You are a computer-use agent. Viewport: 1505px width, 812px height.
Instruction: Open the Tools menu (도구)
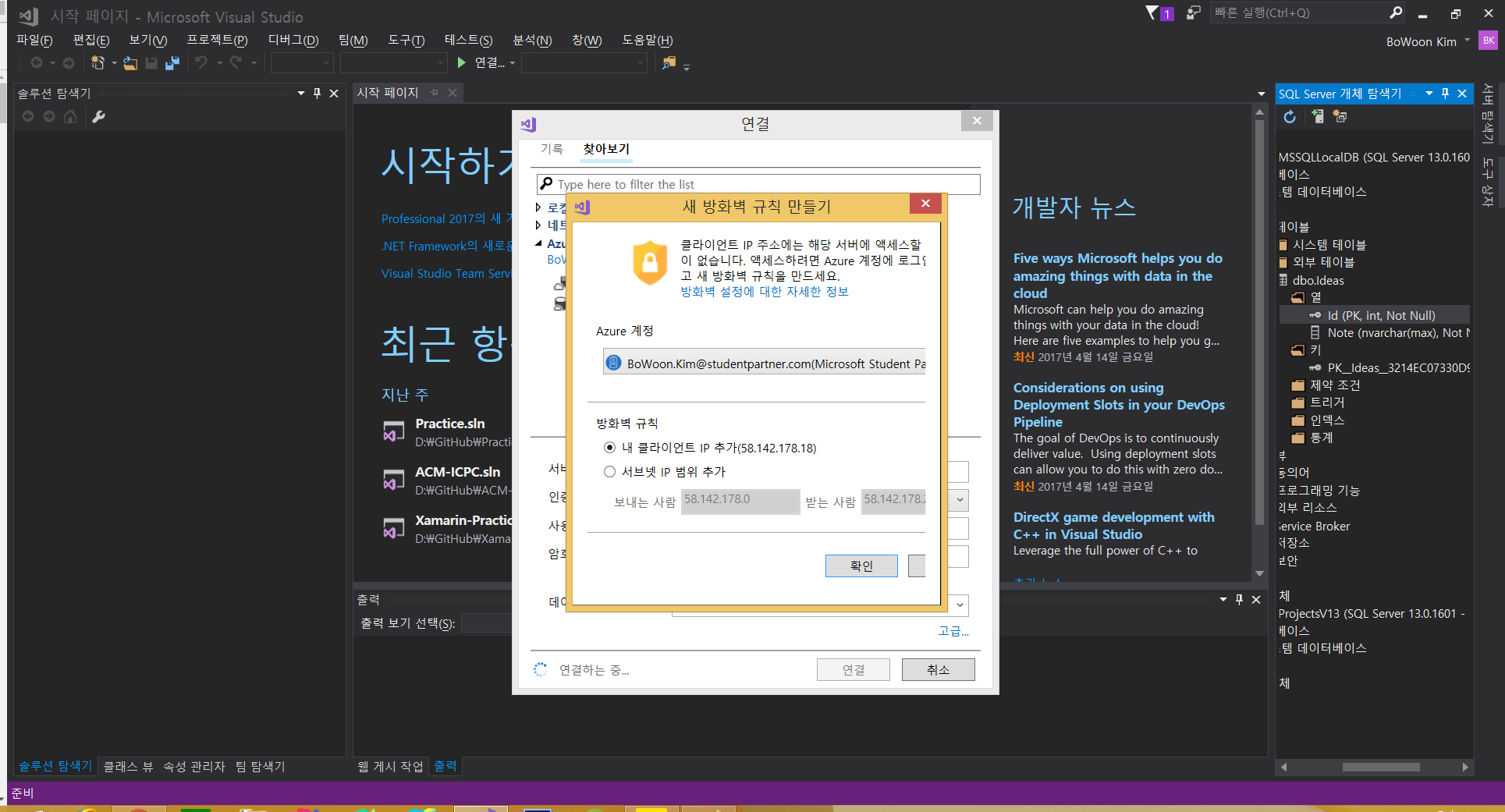click(406, 41)
